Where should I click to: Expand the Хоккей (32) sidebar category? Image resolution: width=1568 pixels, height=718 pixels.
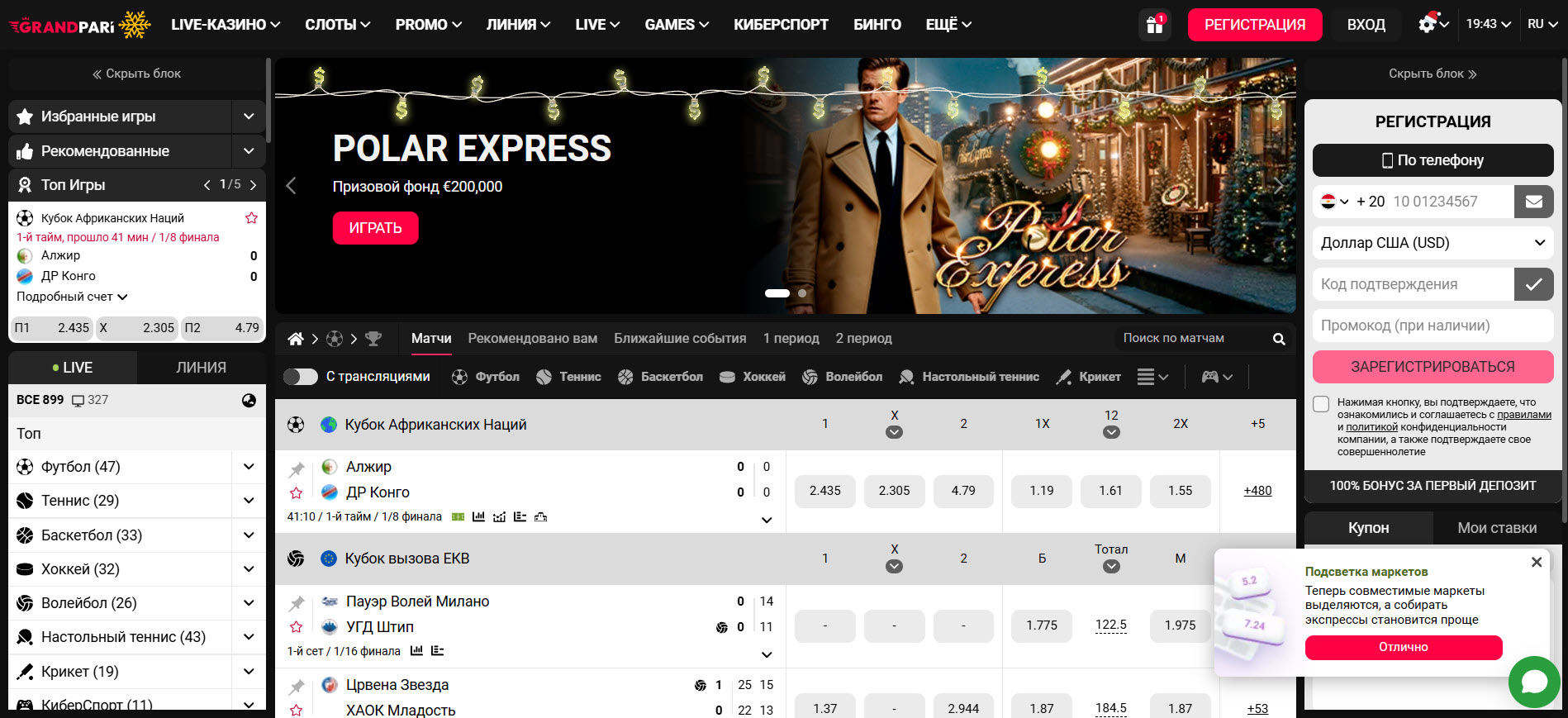tap(249, 569)
